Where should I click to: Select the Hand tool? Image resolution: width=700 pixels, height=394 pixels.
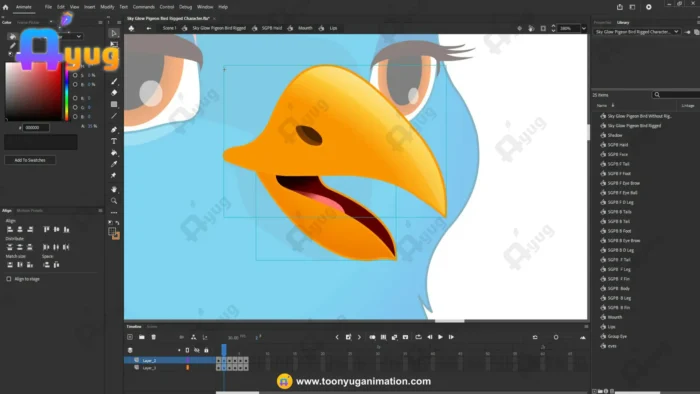(x=114, y=189)
